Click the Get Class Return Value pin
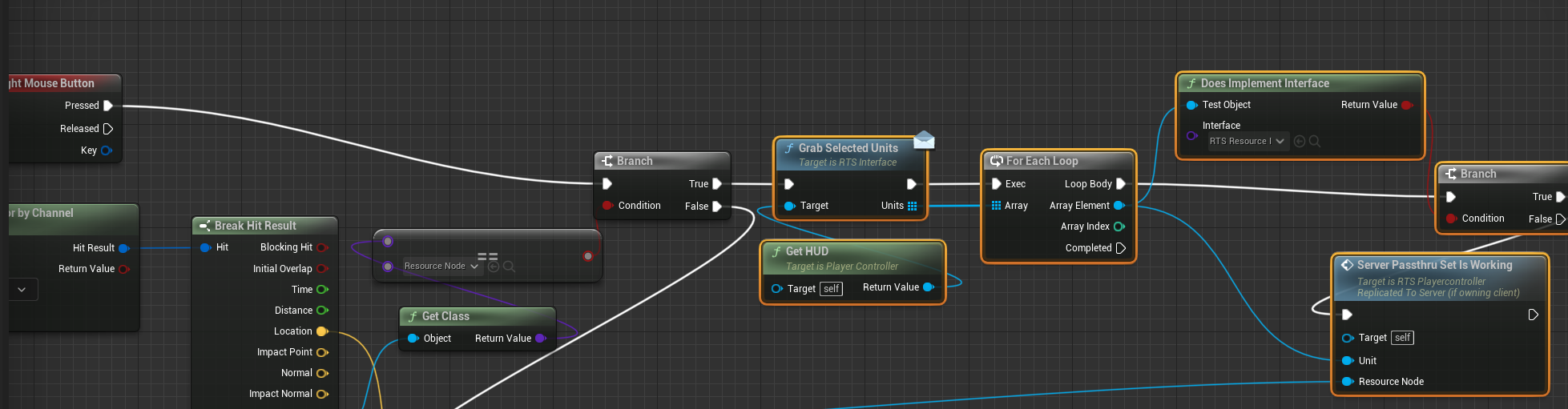Image resolution: width=1568 pixels, height=409 pixels. [541, 339]
